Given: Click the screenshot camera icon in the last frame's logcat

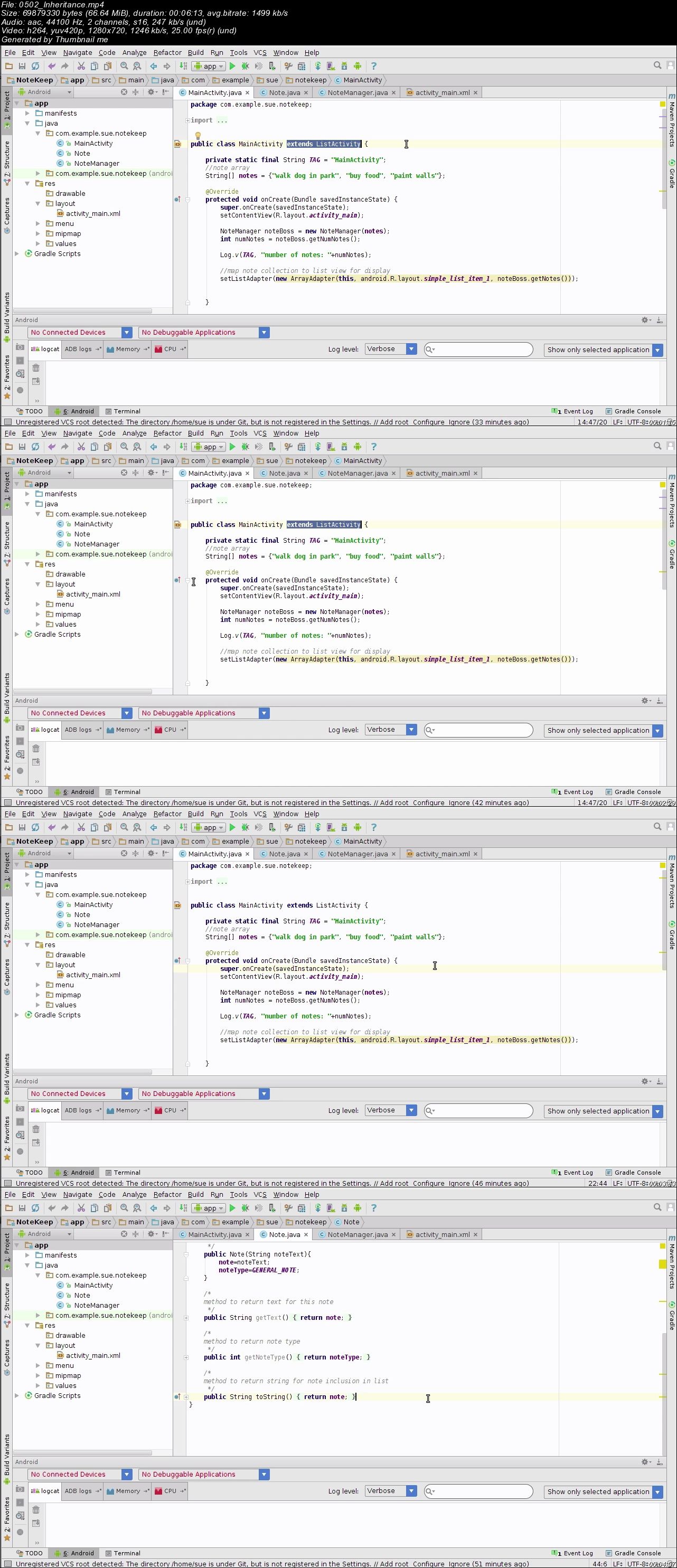Looking at the screenshot, I should [20, 1488].
